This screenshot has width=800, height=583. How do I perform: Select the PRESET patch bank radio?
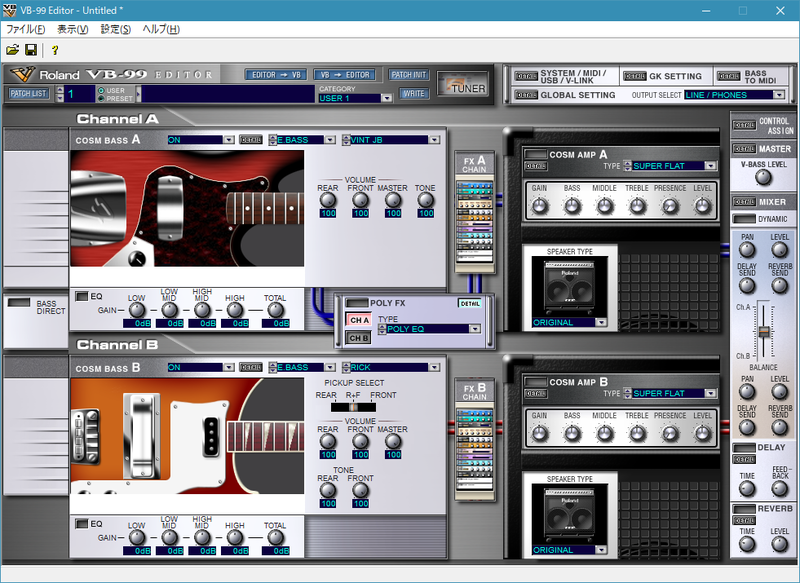pos(101,98)
